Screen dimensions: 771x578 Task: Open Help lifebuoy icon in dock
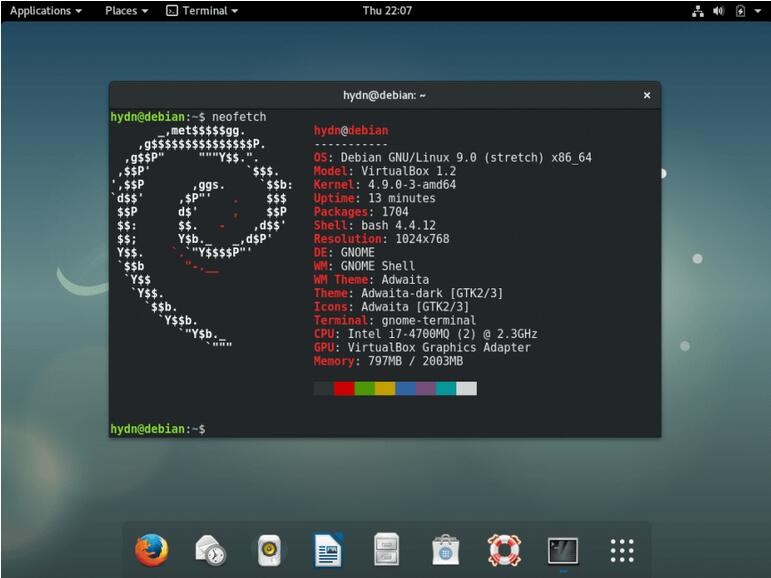[x=504, y=550]
